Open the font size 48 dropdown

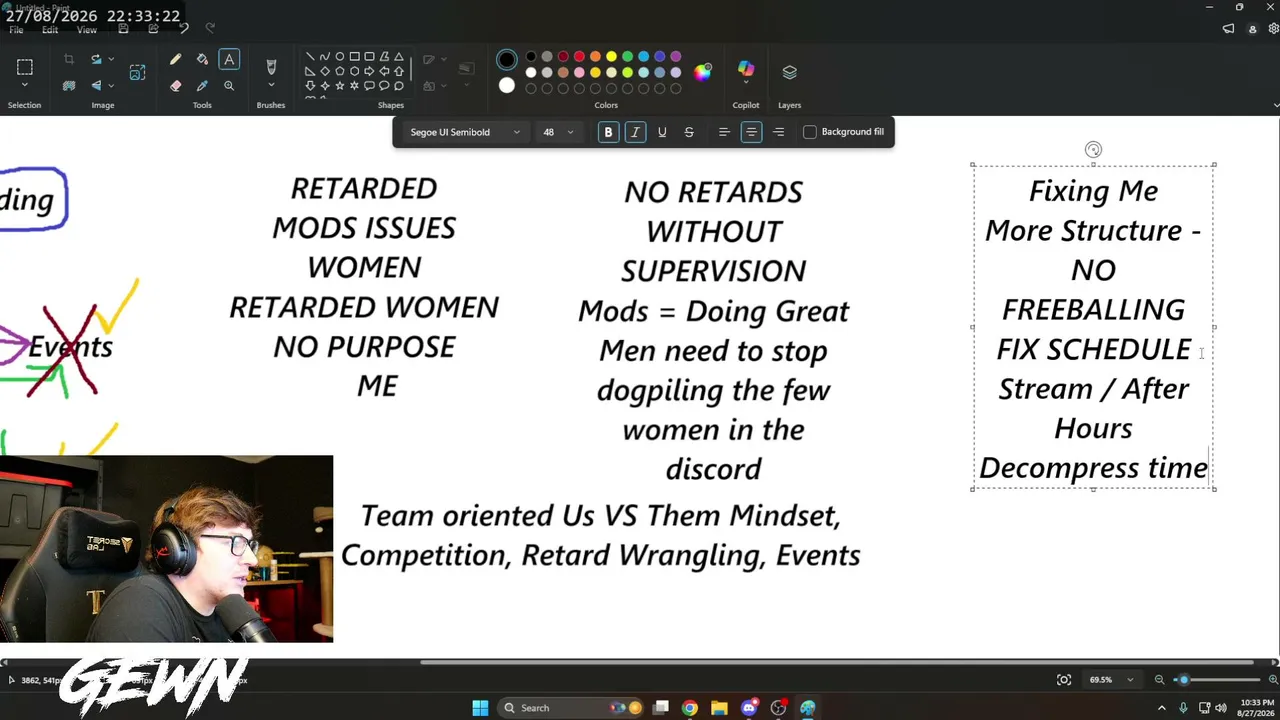coord(558,132)
